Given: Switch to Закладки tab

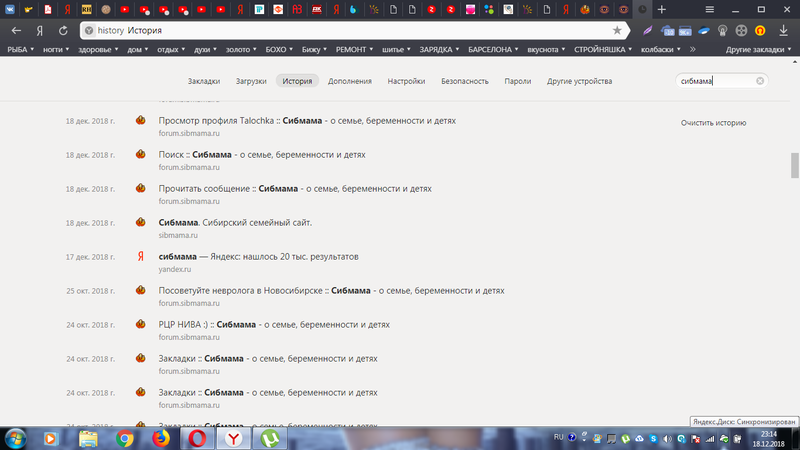Looking at the screenshot, I should [204, 81].
